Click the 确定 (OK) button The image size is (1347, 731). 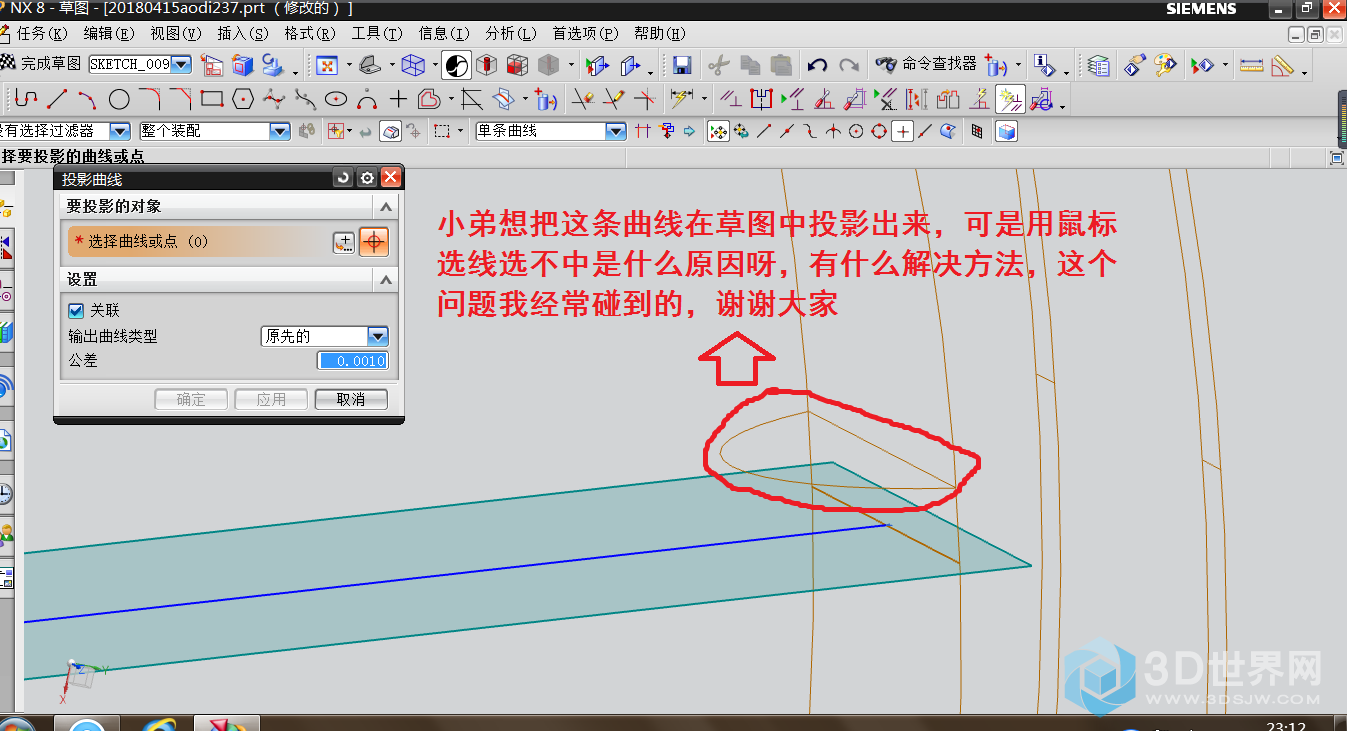(191, 399)
